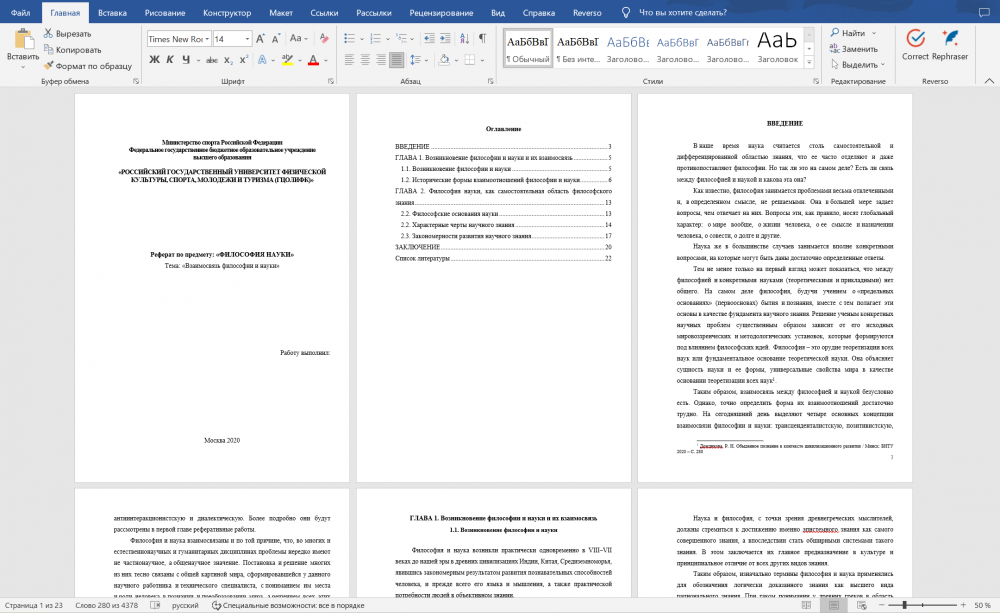Increase paragraph indent
Screen dimensions: 1000x613
coord(445,39)
